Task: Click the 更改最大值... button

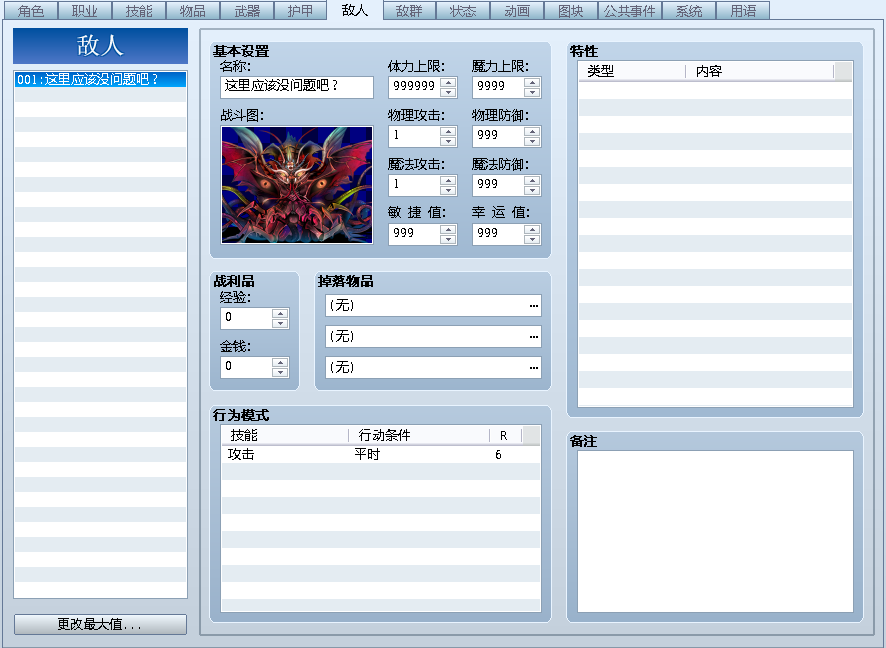Action: coord(100,624)
